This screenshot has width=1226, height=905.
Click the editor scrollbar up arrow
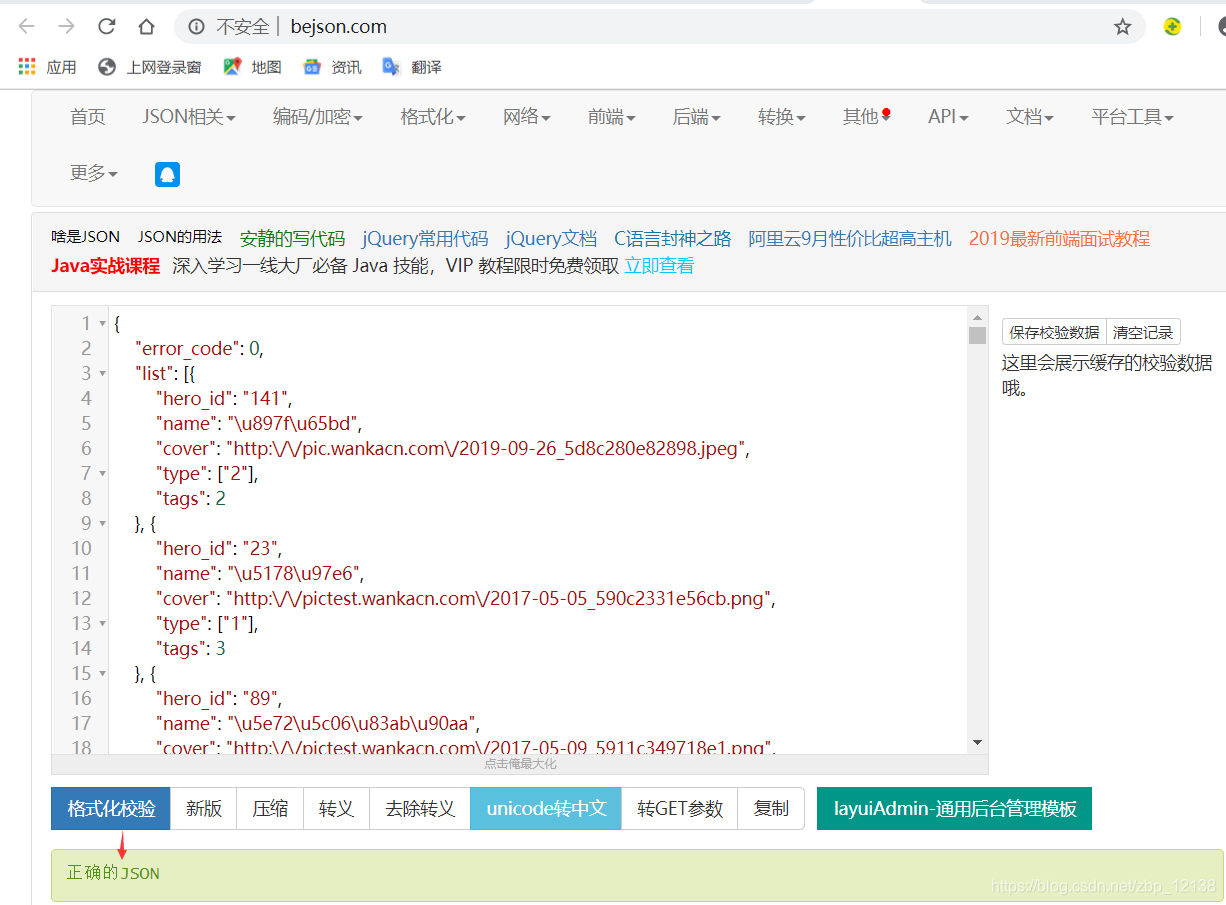[x=977, y=316]
